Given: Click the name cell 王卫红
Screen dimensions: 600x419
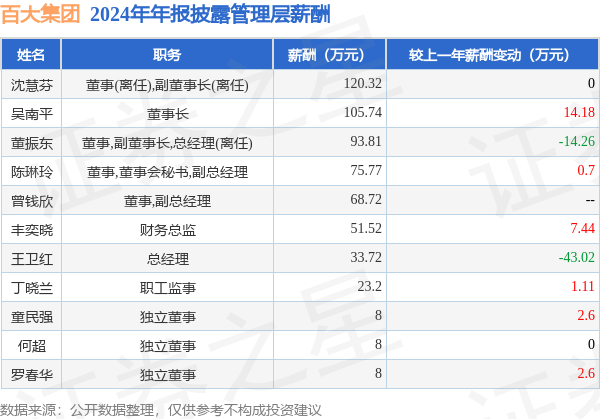Looking at the screenshot, I should click(32, 259).
